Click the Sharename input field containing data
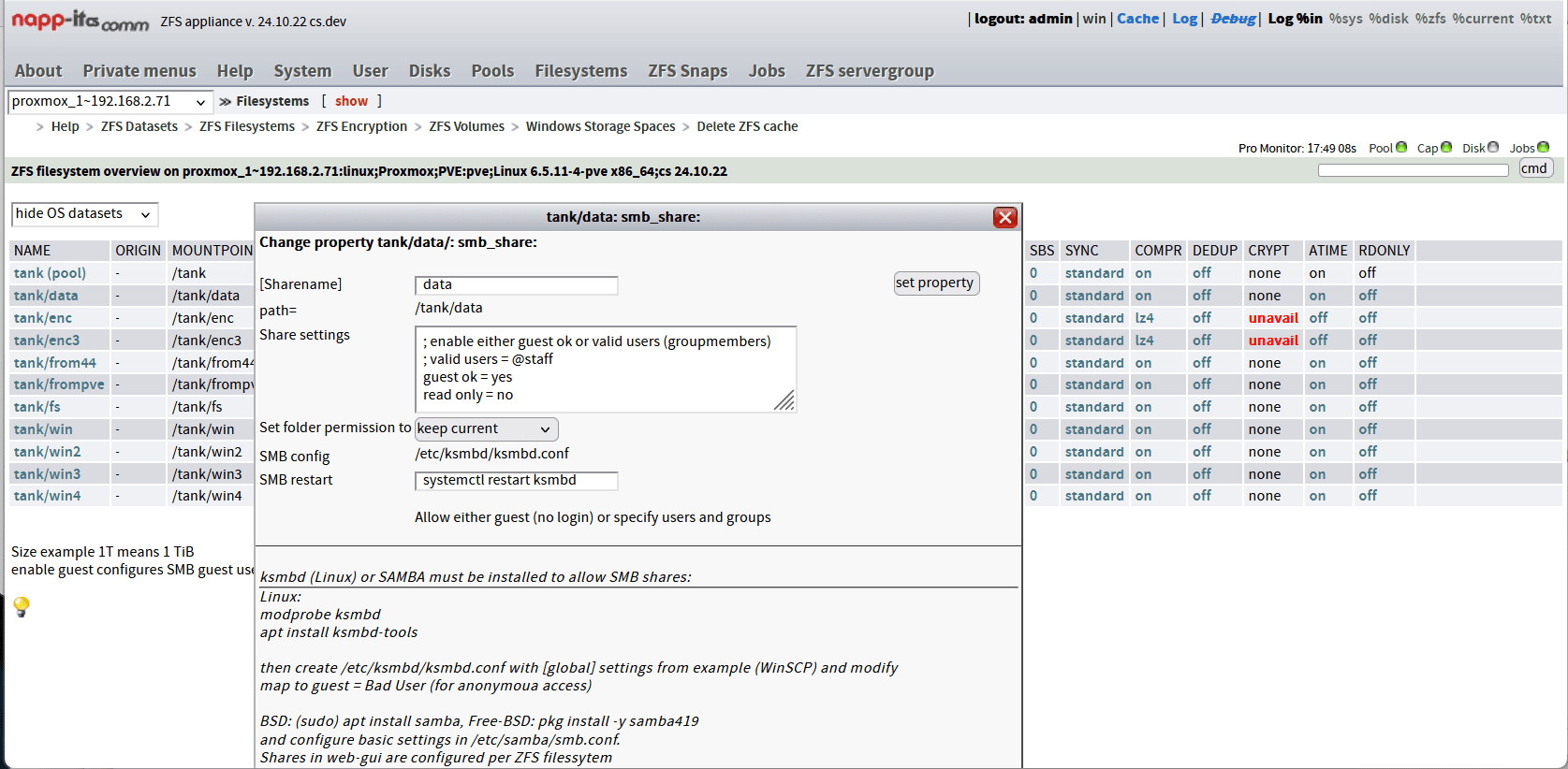Viewport: 1568px width, 769px height. pos(517,285)
